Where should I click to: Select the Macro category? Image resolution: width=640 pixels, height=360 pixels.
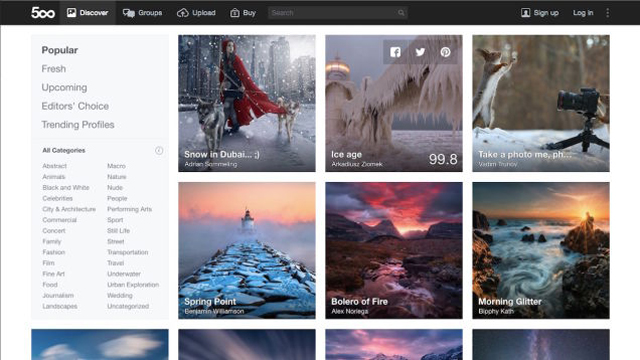(116, 166)
